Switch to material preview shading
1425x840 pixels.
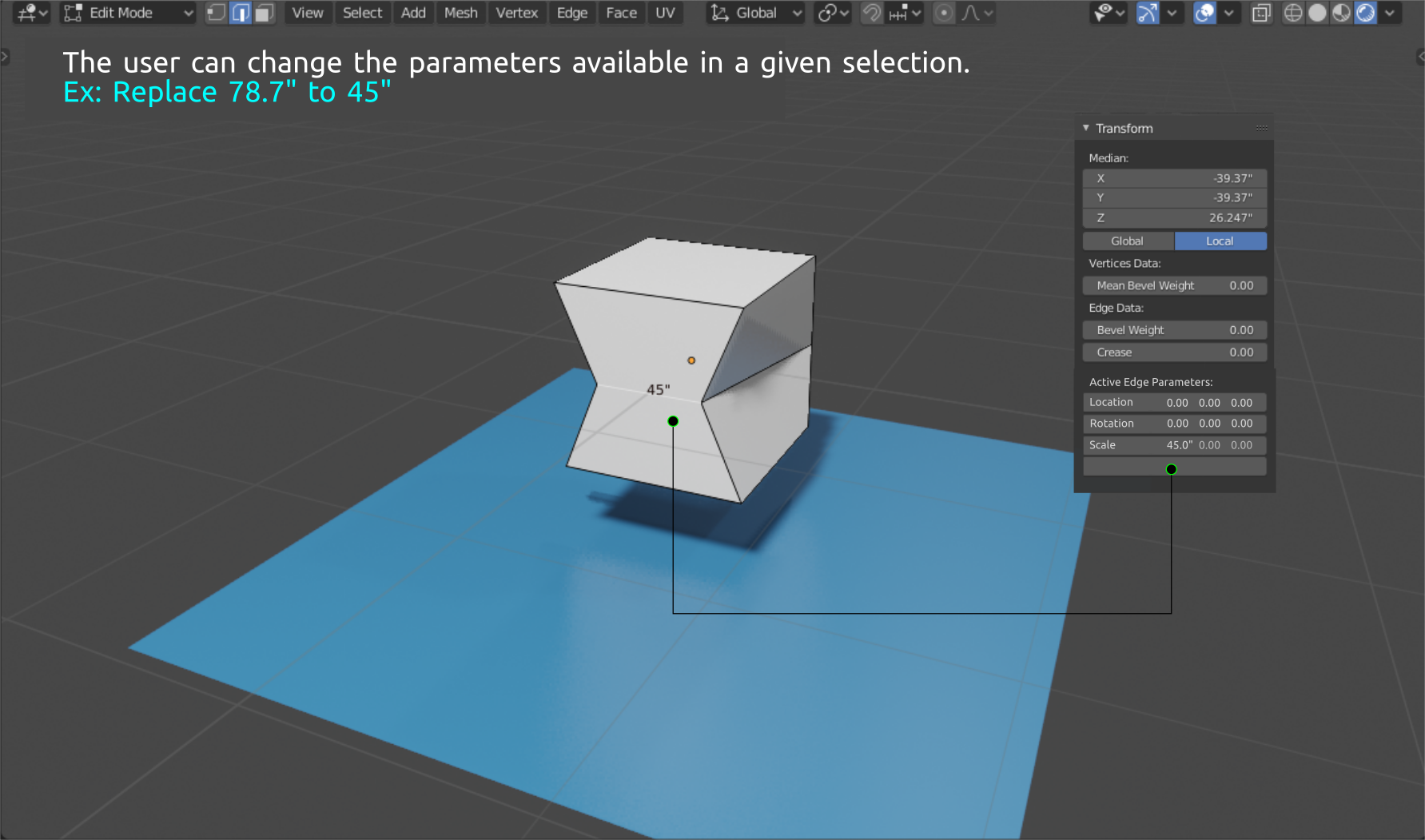pos(1341,13)
